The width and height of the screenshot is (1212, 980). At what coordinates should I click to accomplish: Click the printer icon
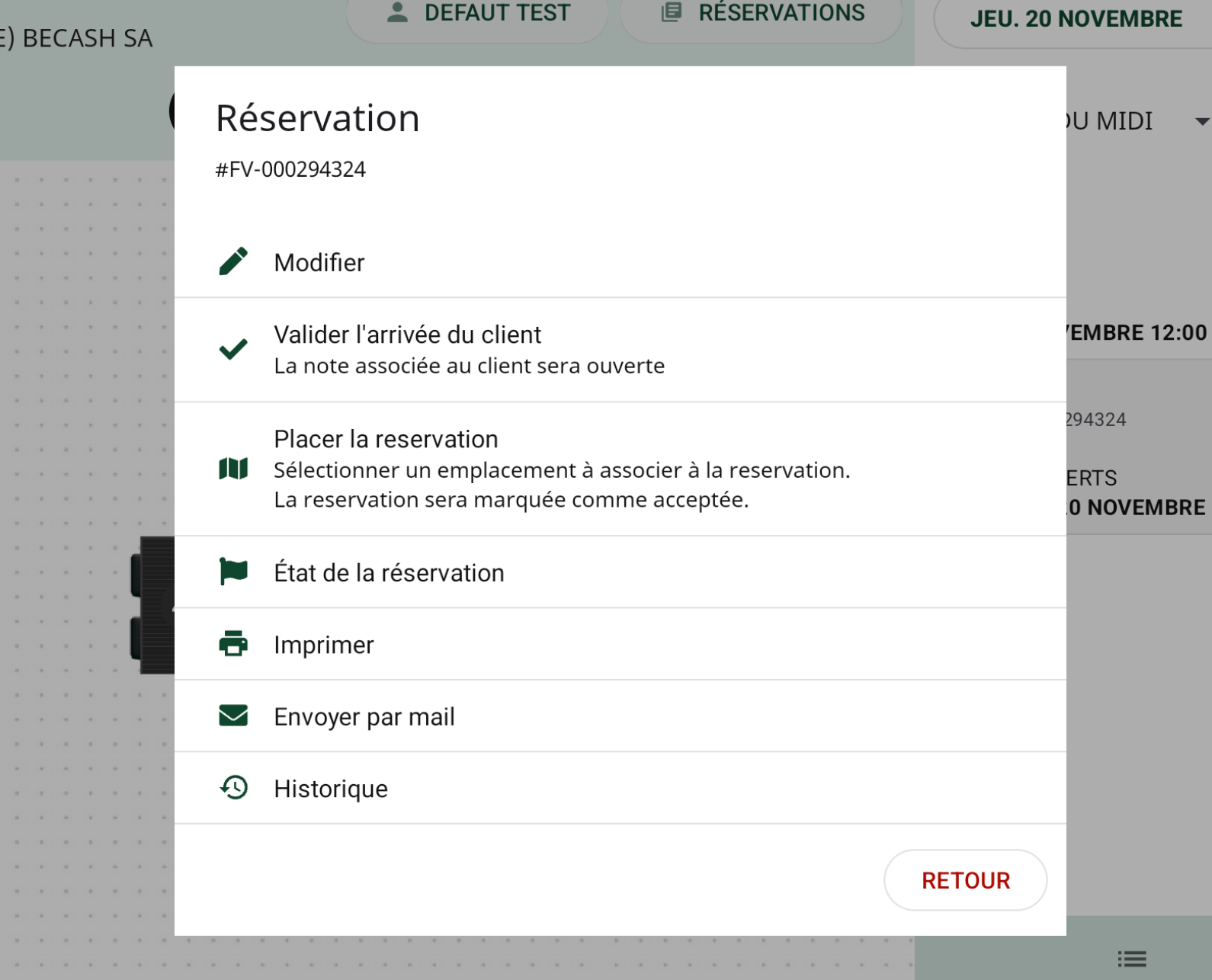coord(233,644)
